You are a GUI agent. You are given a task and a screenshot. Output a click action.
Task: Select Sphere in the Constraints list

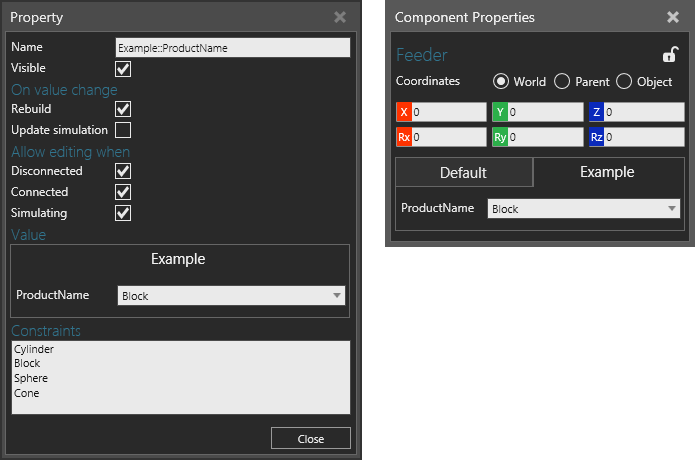pyautogui.click(x=31, y=379)
